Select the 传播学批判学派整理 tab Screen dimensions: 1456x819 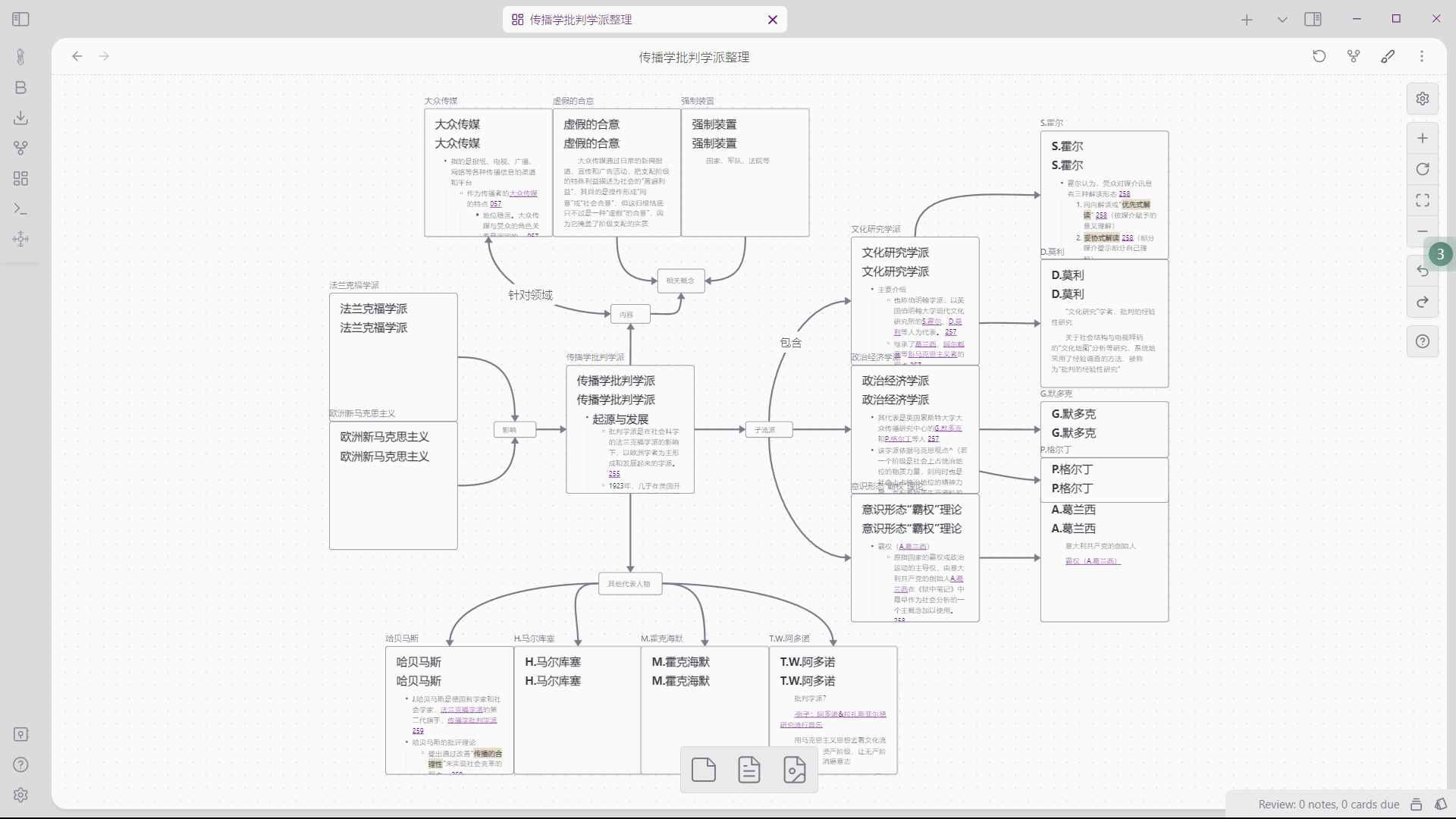580,20
